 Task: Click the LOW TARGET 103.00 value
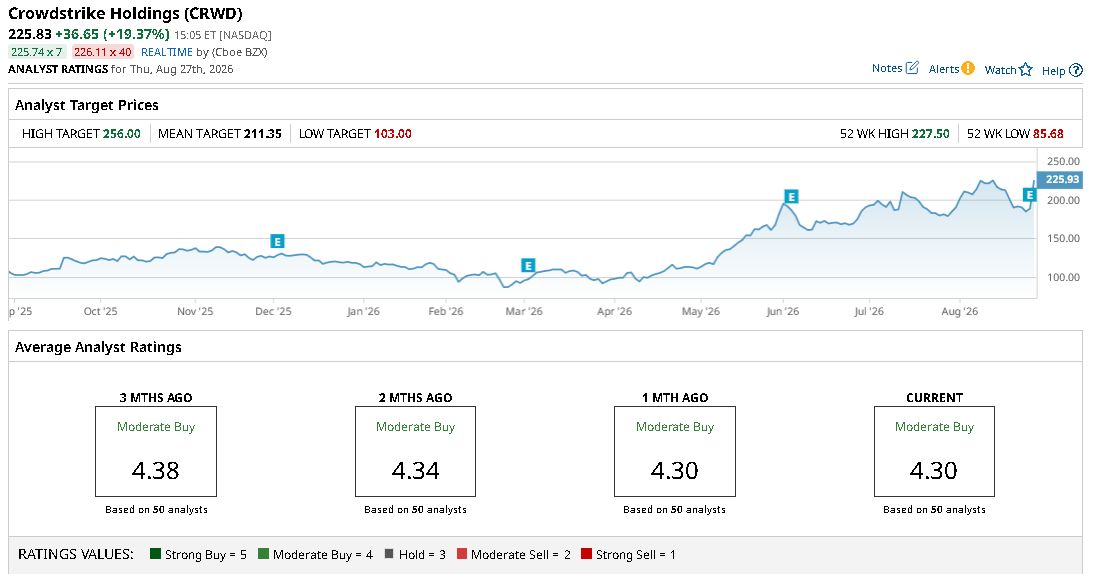point(392,134)
